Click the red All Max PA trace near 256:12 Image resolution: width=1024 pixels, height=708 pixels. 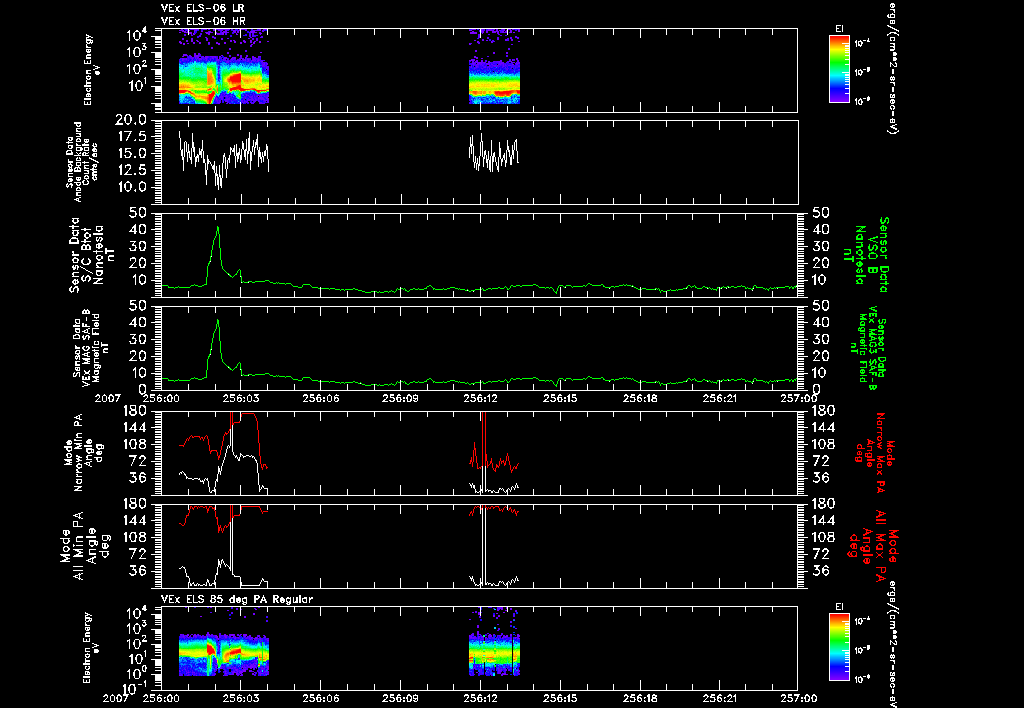[x=494, y=510]
